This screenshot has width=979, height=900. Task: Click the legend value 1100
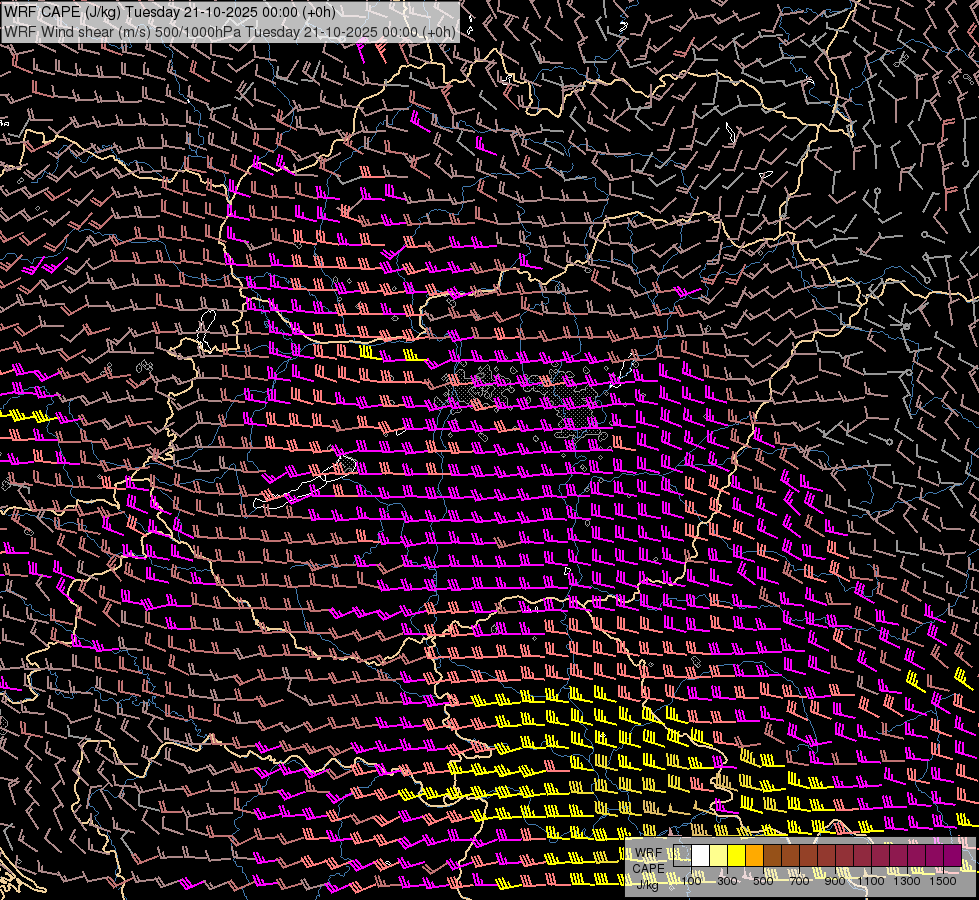pyautogui.click(x=871, y=881)
